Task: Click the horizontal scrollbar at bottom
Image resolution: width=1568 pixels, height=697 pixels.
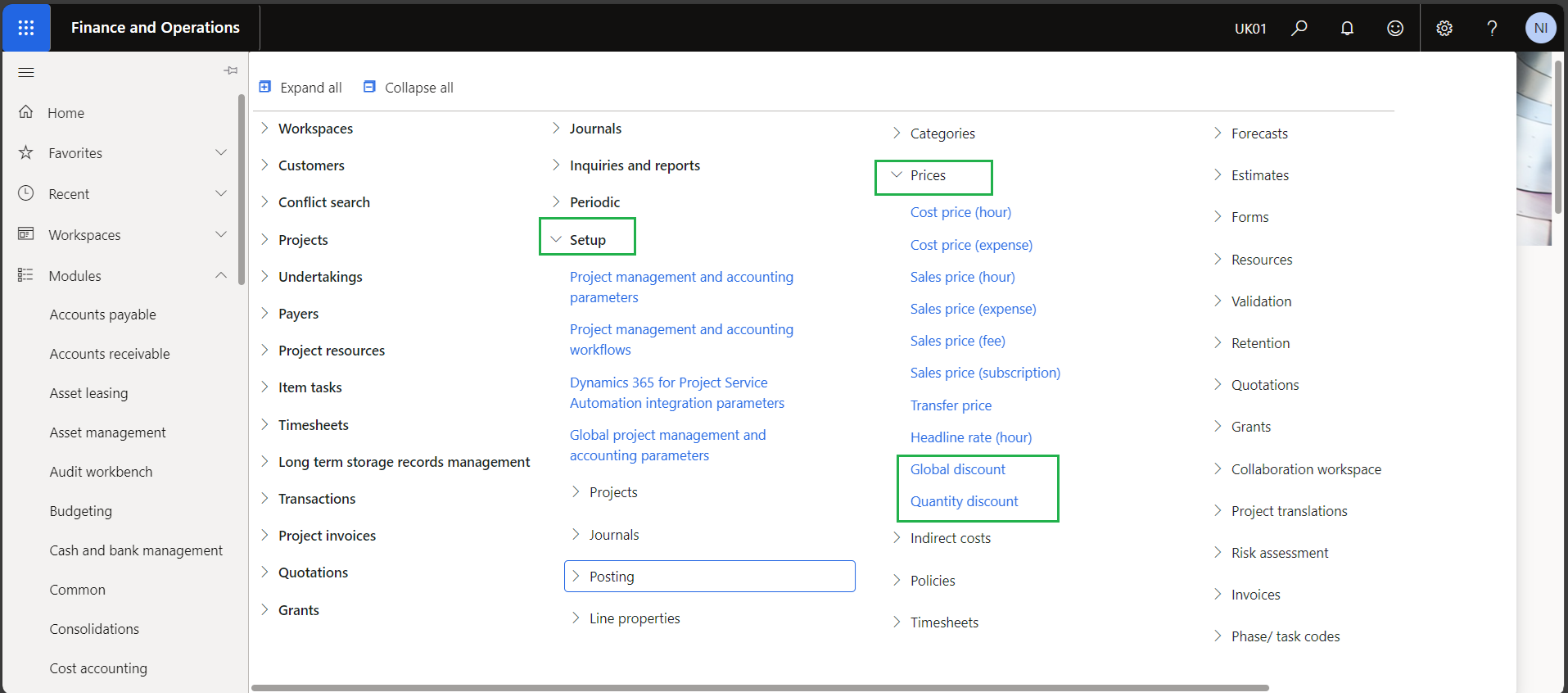Action: [760, 688]
